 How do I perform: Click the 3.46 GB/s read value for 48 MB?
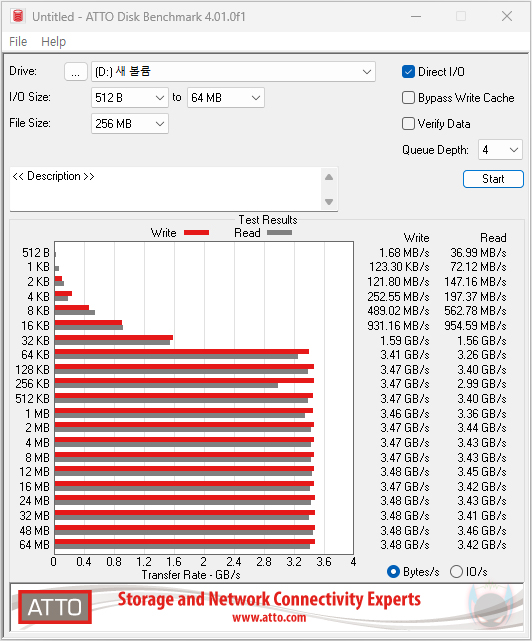pyautogui.click(x=482, y=531)
